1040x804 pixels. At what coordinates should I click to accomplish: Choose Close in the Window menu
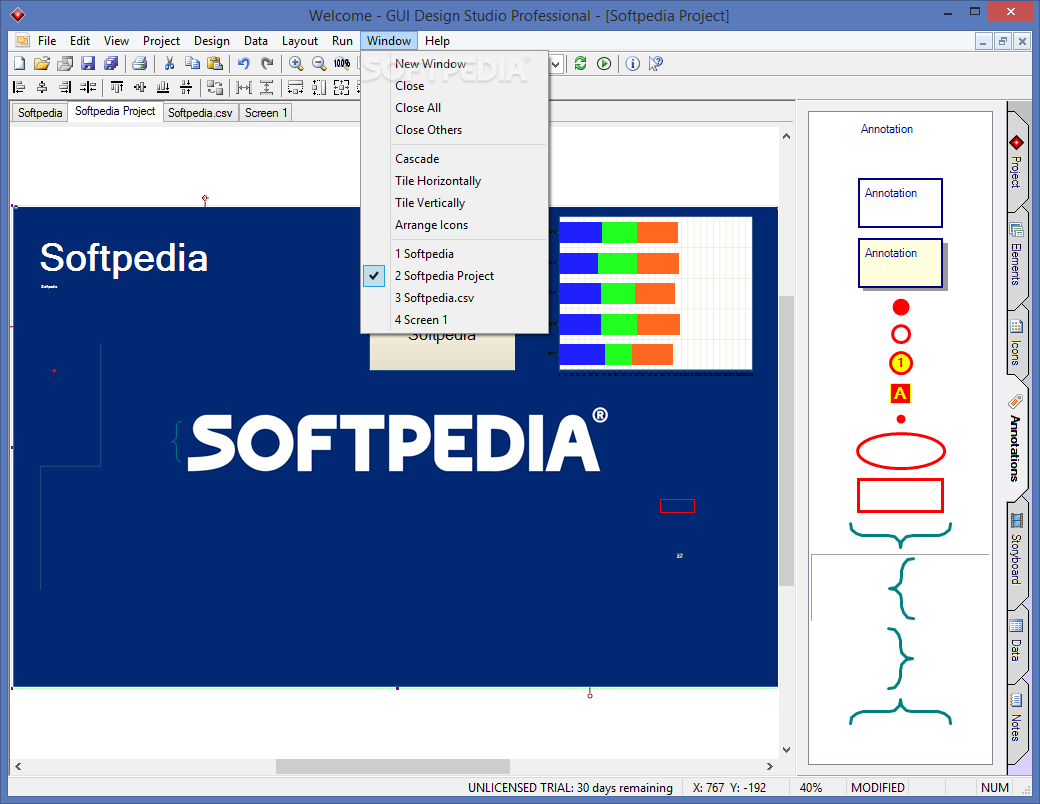tap(454, 86)
